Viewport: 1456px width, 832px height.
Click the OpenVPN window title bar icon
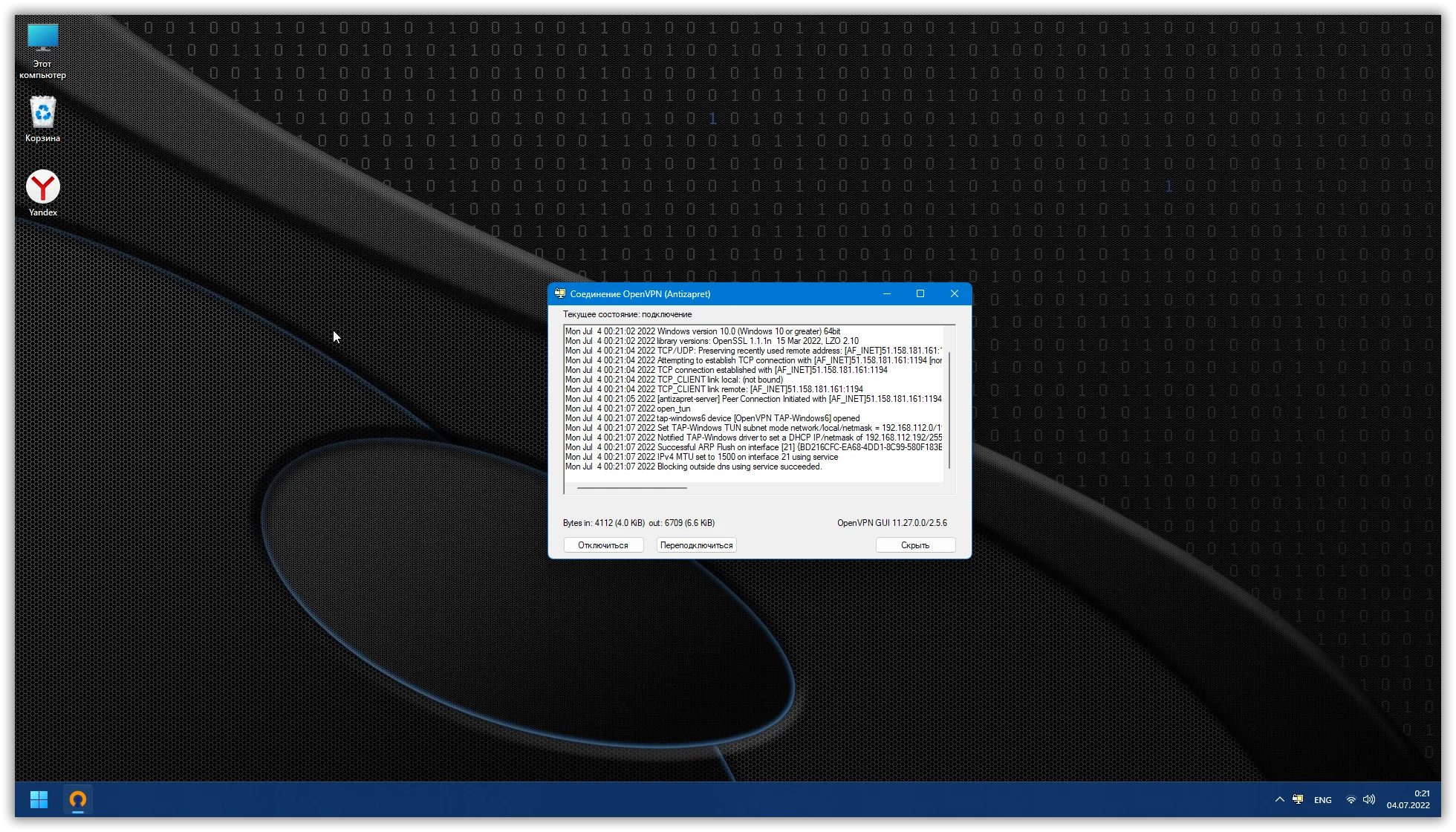tap(560, 294)
